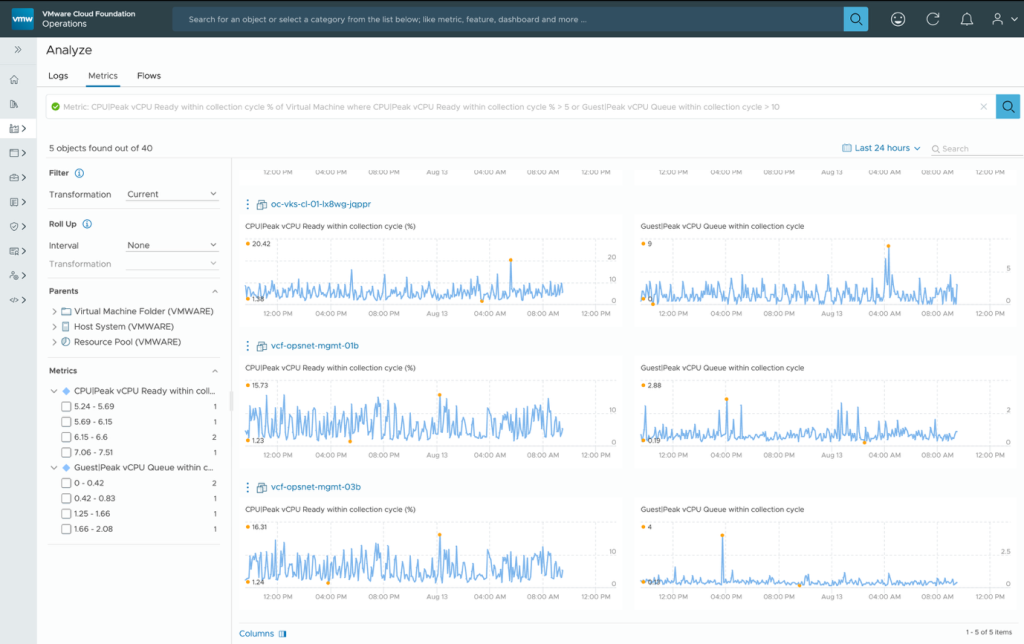This screenshot has height=644, width=1024.
Task: Switch to the Logs tab
Action: coord(58,76)
